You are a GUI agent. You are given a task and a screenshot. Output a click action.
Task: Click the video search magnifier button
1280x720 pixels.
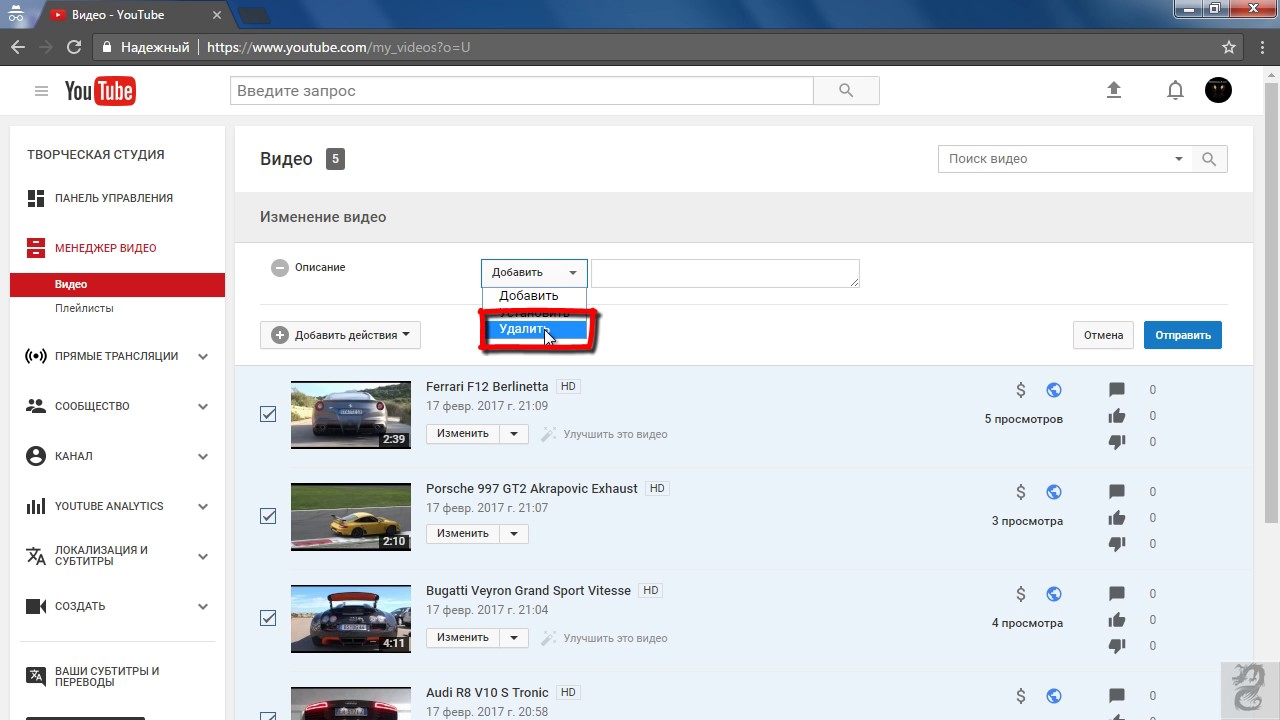coord(1209,159)
